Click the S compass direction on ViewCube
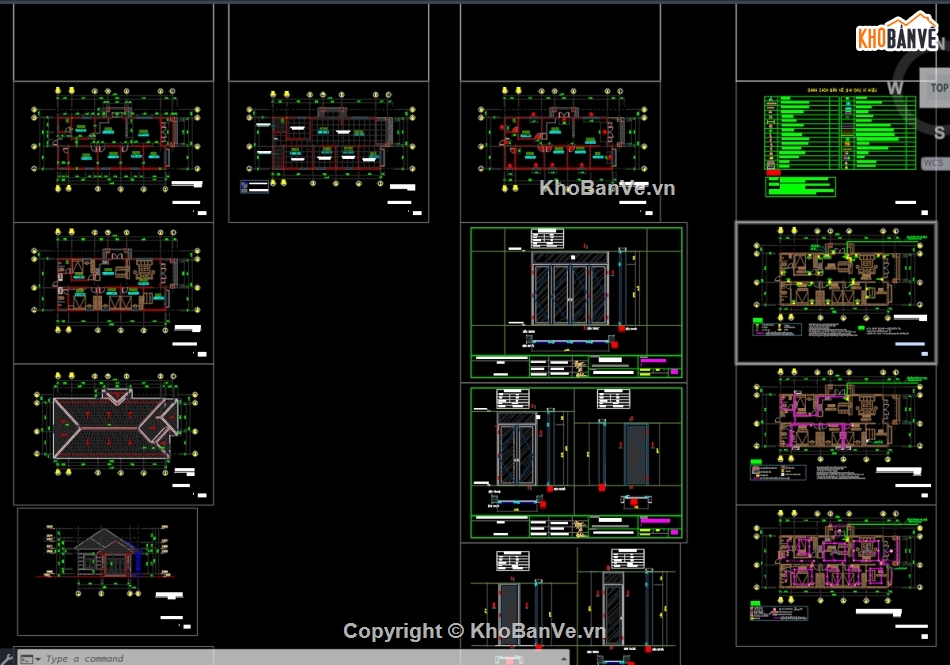This screenshot has width=950, height=665. point(939,133)
